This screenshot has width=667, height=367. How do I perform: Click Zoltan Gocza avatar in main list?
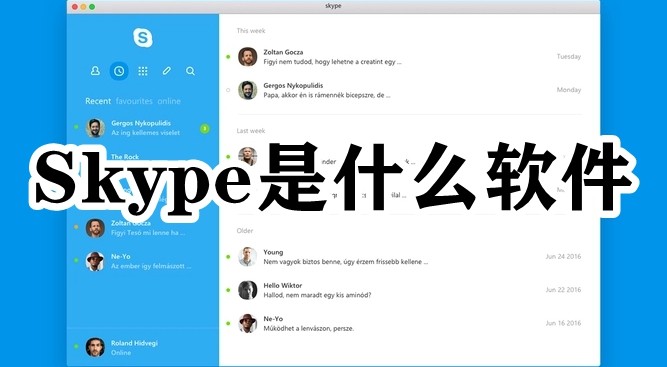pyautogui.click(x=248, y=57)
